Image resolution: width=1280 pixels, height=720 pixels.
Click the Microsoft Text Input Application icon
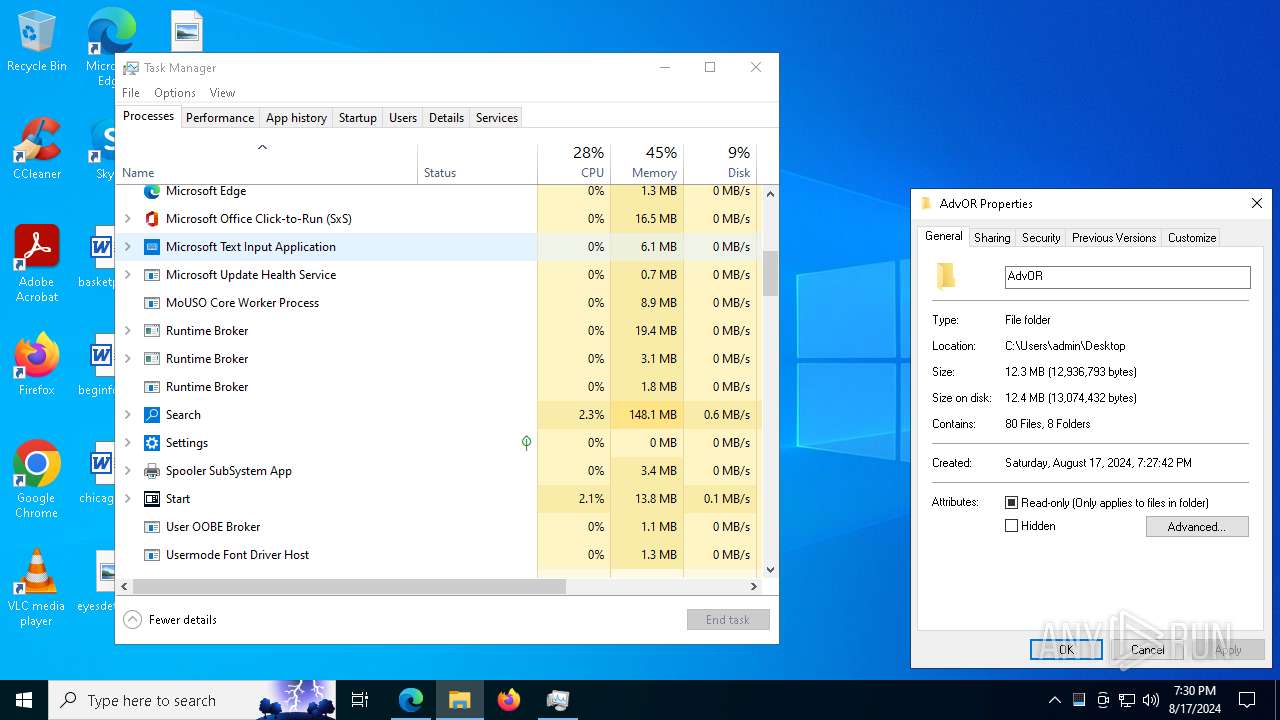tap(152, 247)
